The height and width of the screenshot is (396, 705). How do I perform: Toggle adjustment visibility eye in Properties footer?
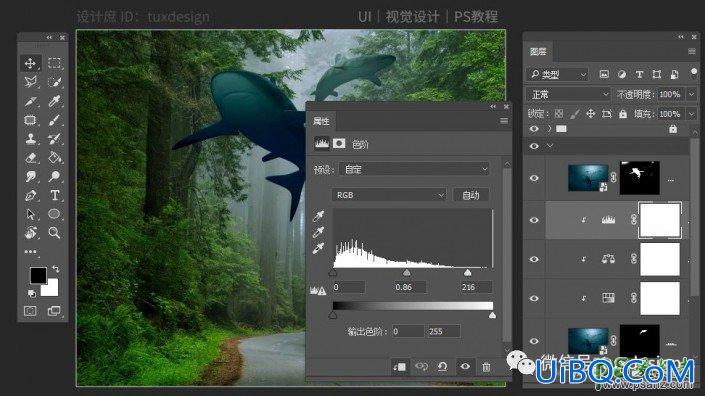tap(465, 367)
